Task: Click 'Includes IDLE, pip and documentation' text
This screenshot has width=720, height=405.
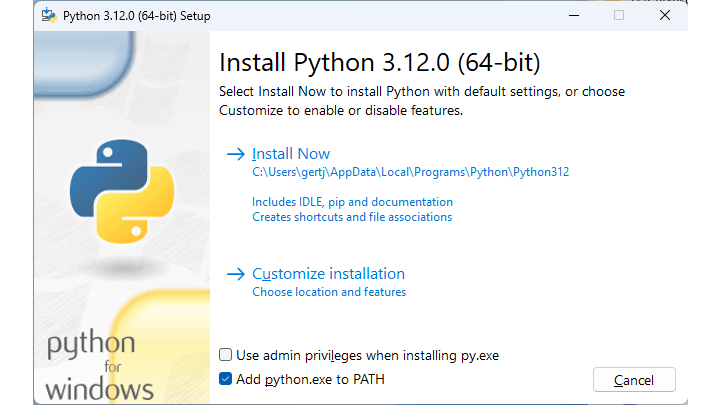Action: 352,202
